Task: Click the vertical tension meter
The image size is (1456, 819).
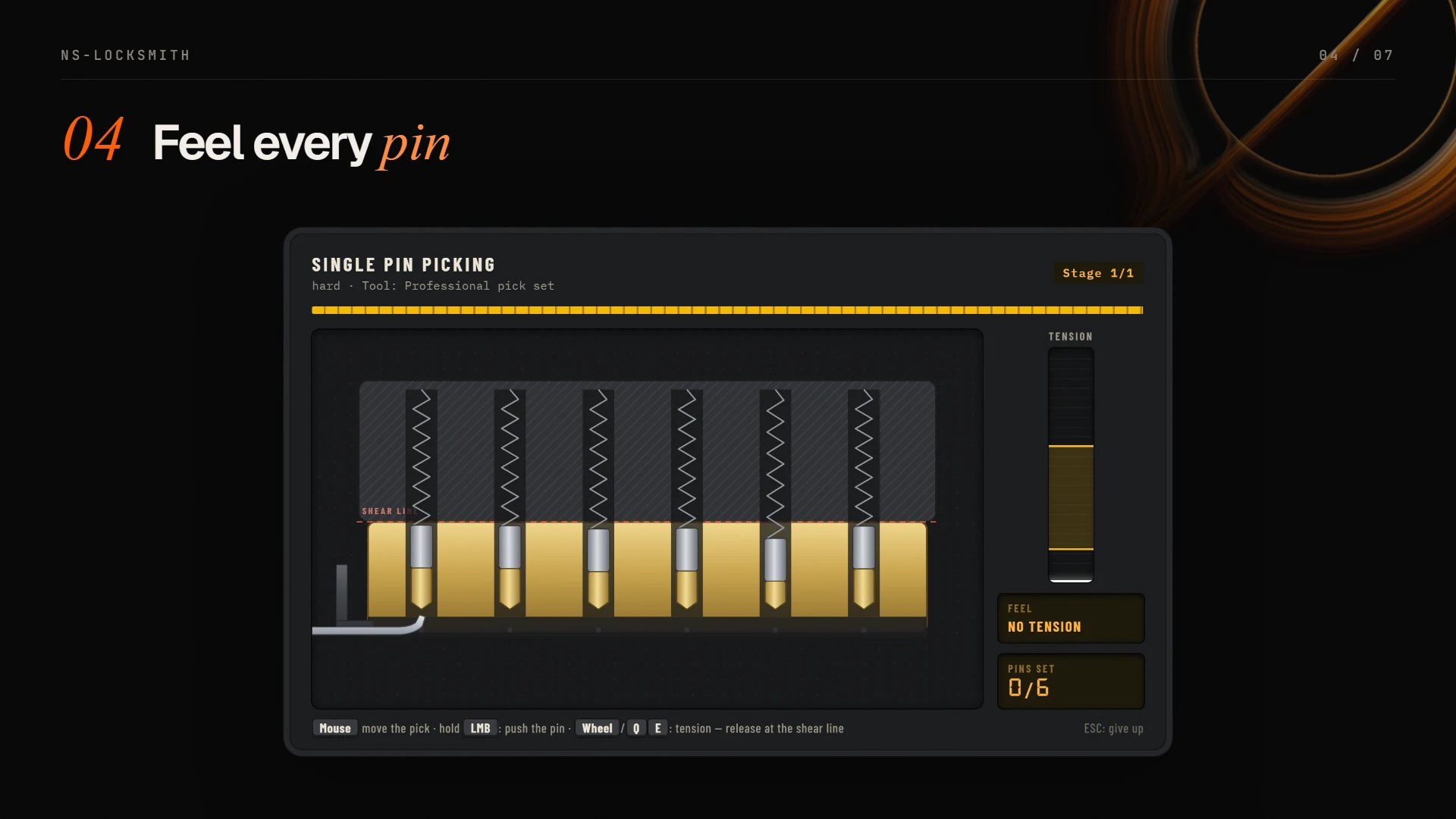Action: 1071,465
